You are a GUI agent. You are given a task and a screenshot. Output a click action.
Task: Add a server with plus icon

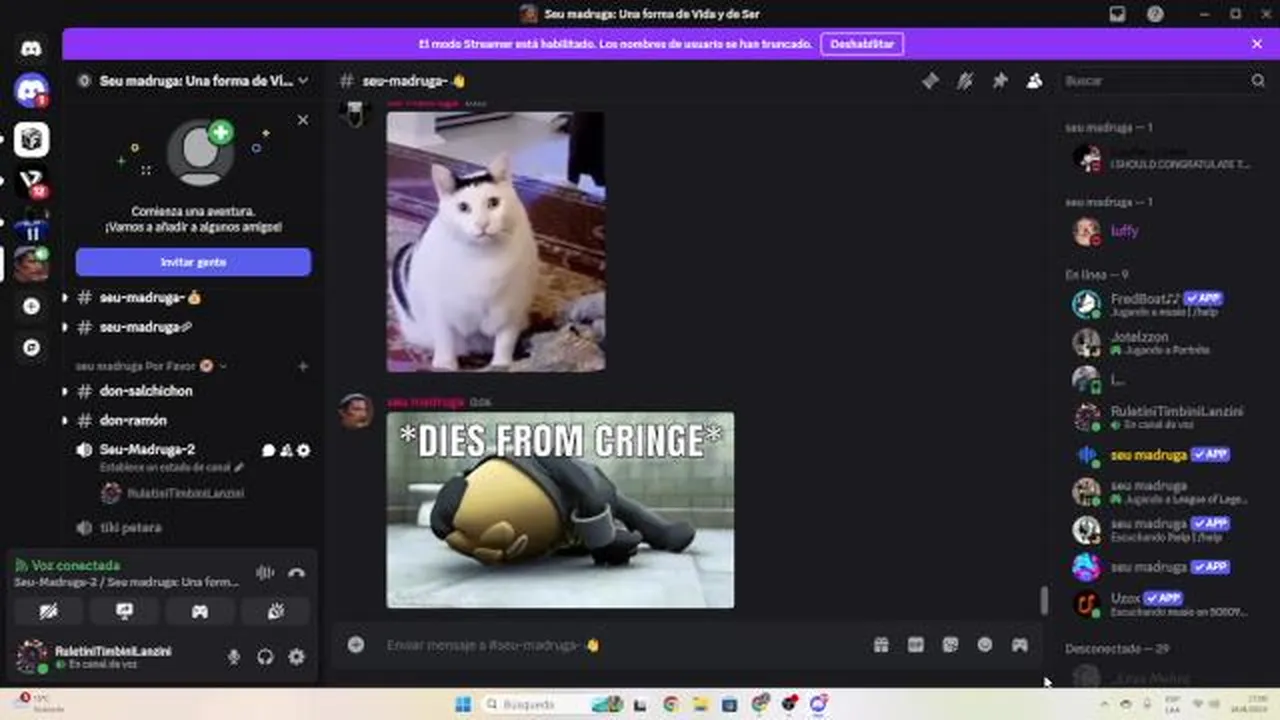[31, 306]
